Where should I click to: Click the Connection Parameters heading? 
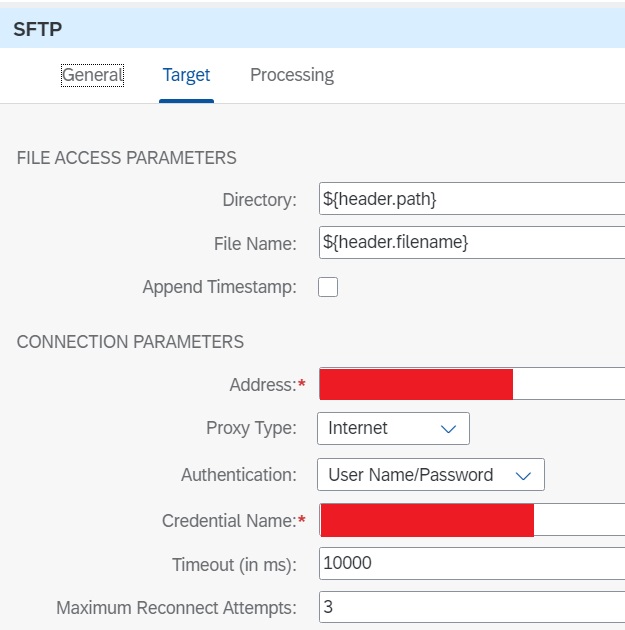130,341
